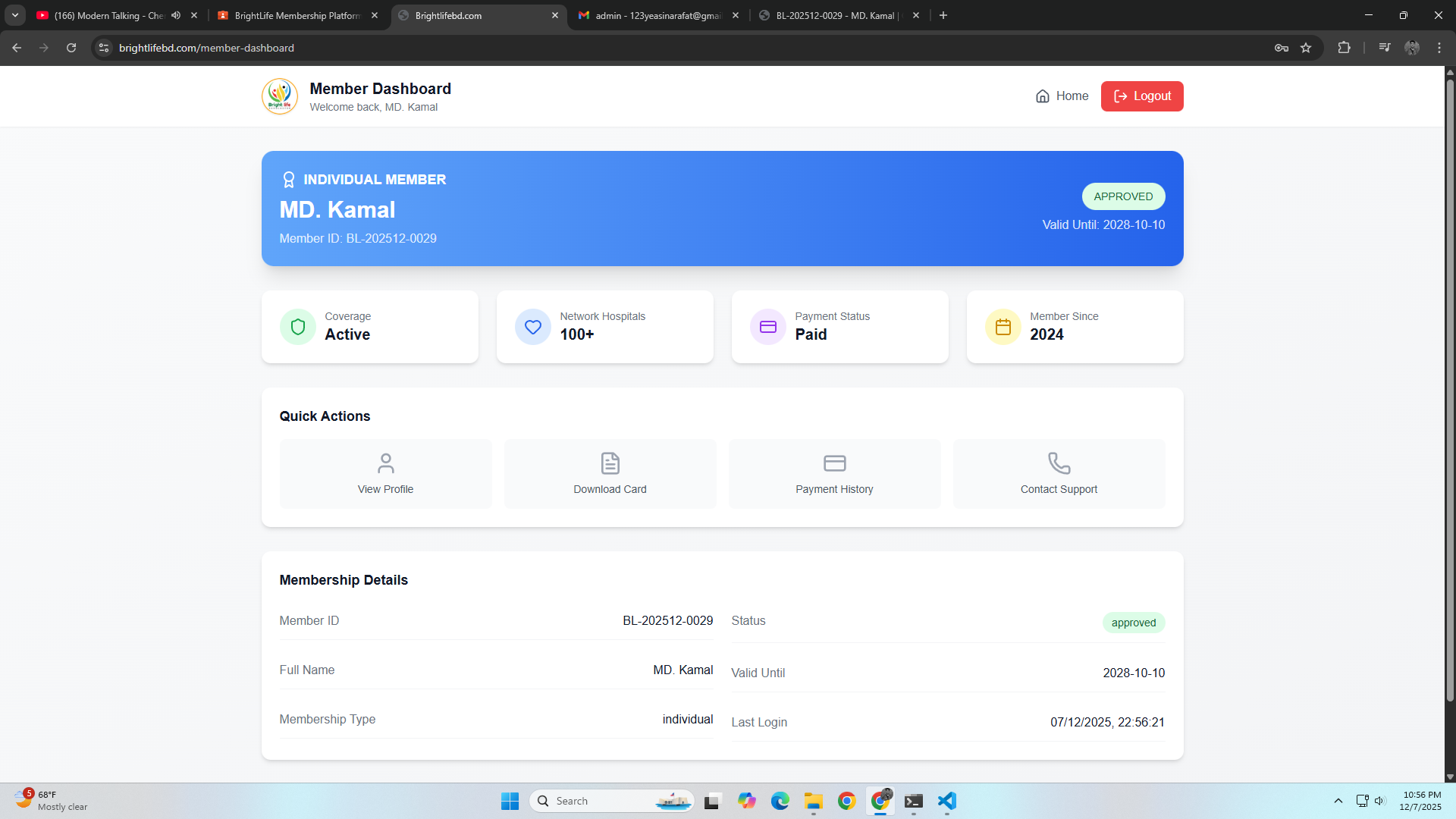The image size is (1456, 819).
Task: Click the Payment Status card icon
Action: point(767,327)
